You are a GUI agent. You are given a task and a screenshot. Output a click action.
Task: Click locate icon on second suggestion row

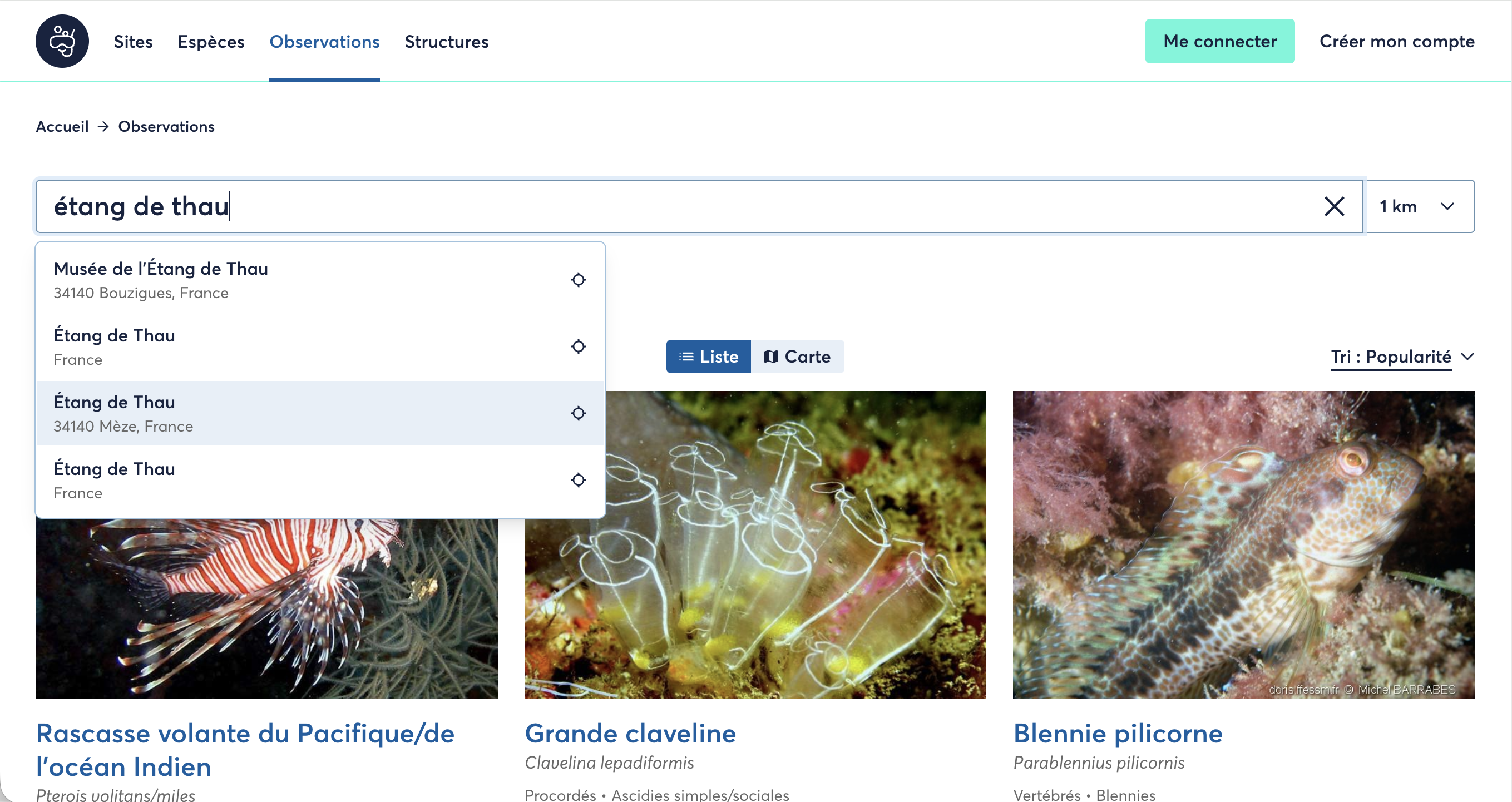(x=578, y=346)
